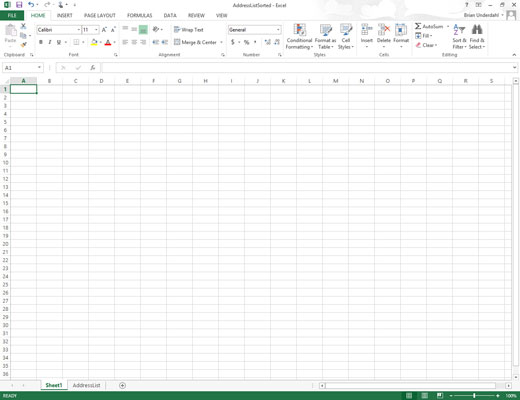This screenshot has width=520, height=400.
Task: Open the General number format dropdown
Action: click(278, 30)
